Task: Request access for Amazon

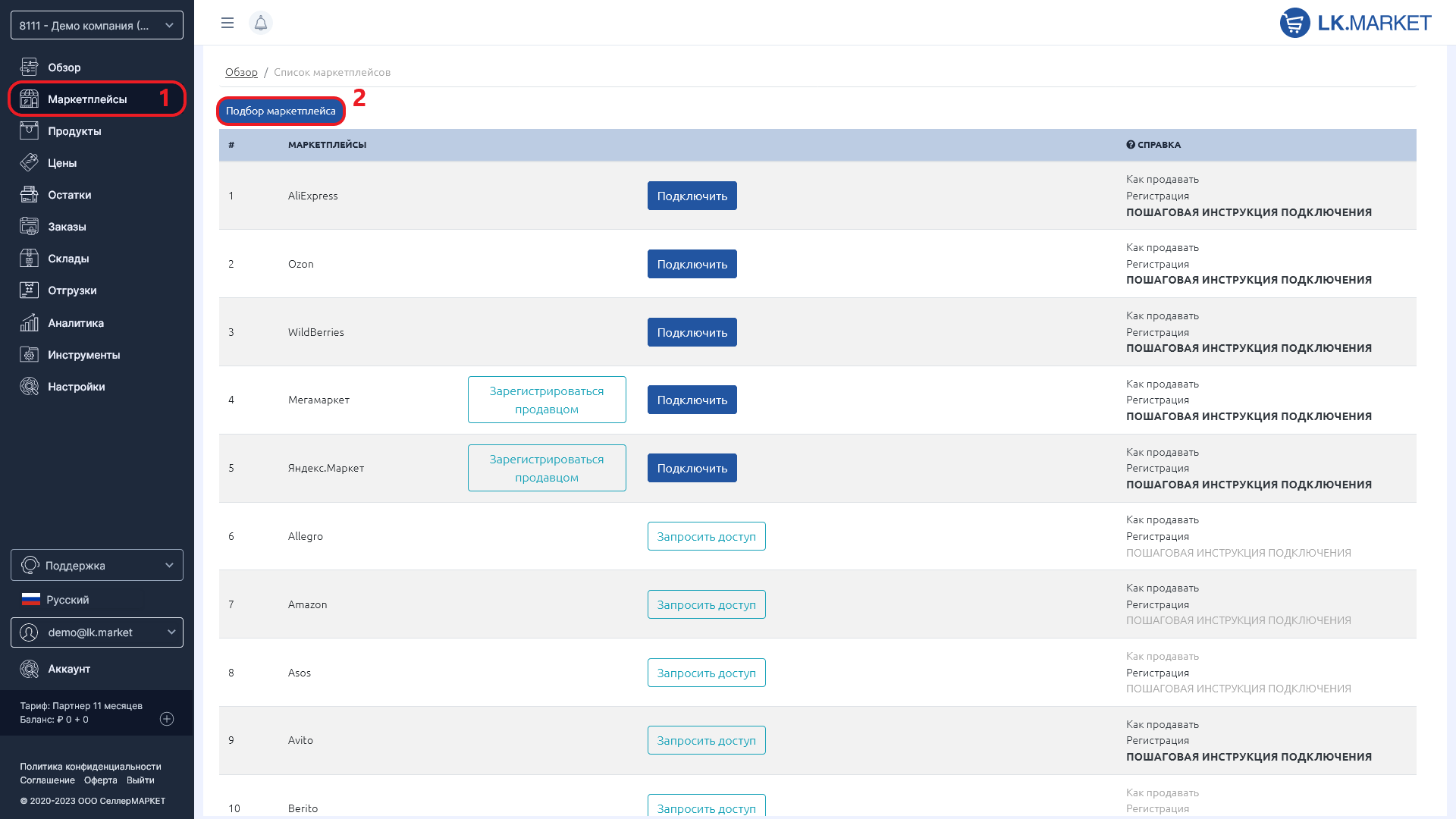Action: pos(706,604)
